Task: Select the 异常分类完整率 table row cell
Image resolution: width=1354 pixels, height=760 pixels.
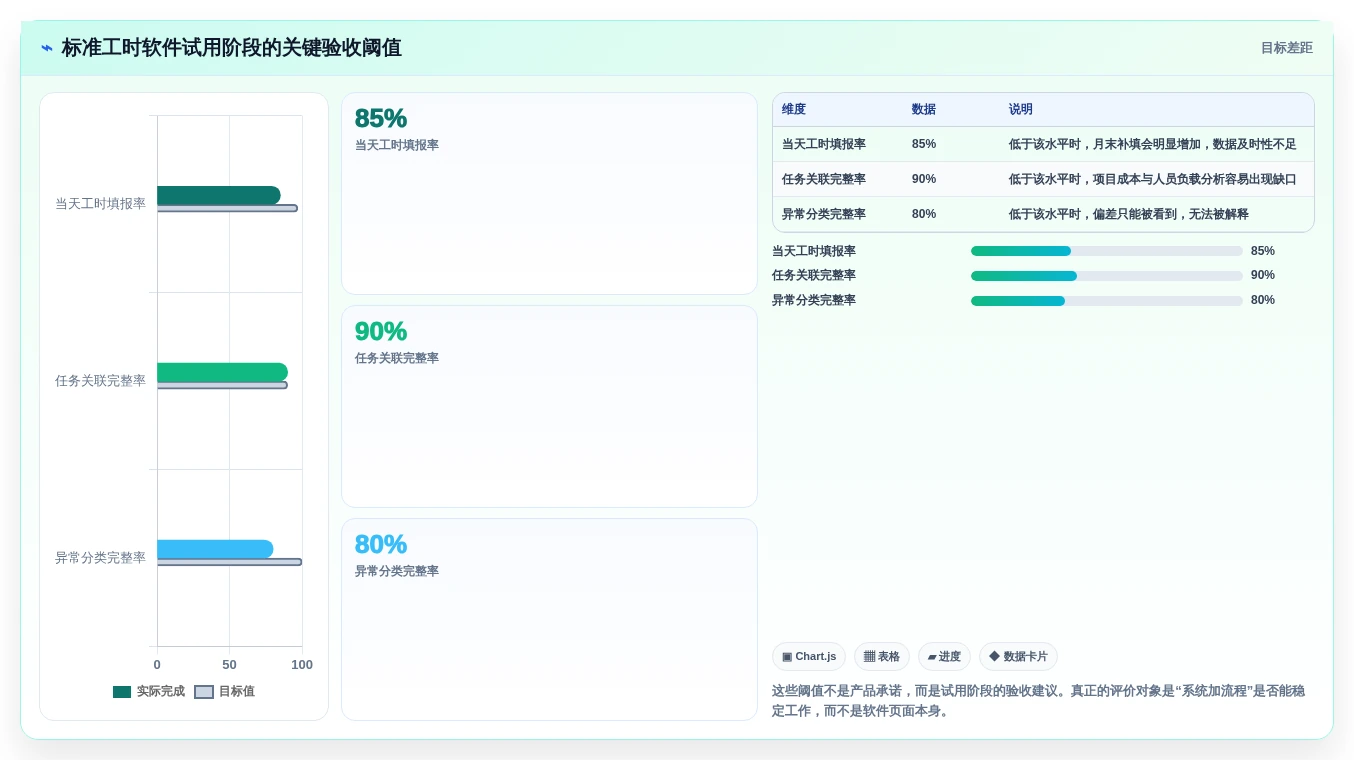Action: (824, 214)
